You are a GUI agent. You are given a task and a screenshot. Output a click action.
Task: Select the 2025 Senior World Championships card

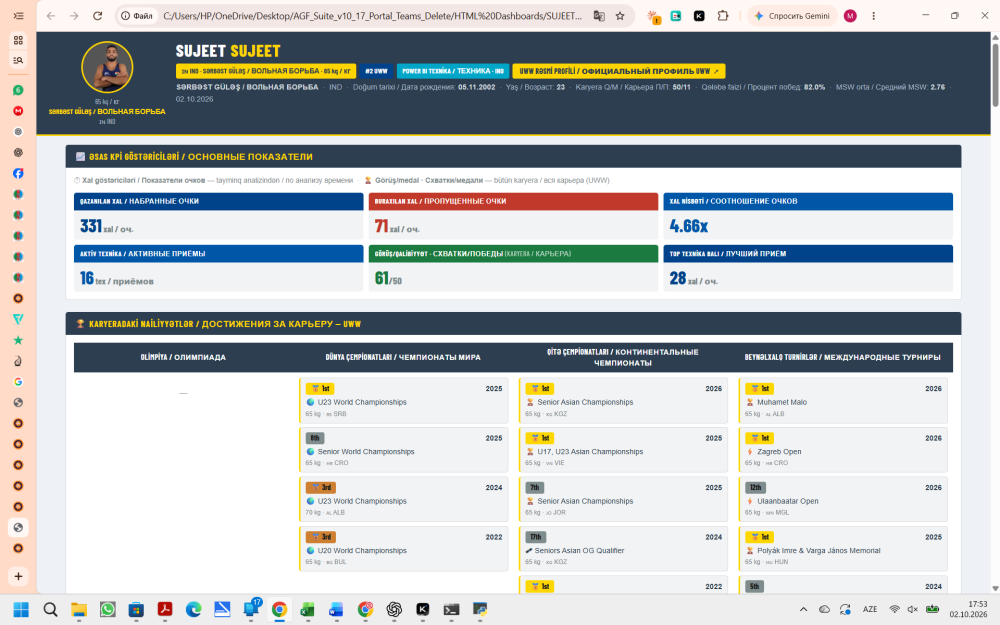[x=404, y=450]
